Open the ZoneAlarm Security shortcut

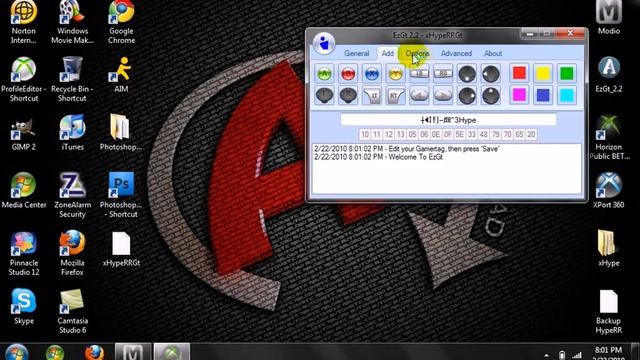point(72,195)
